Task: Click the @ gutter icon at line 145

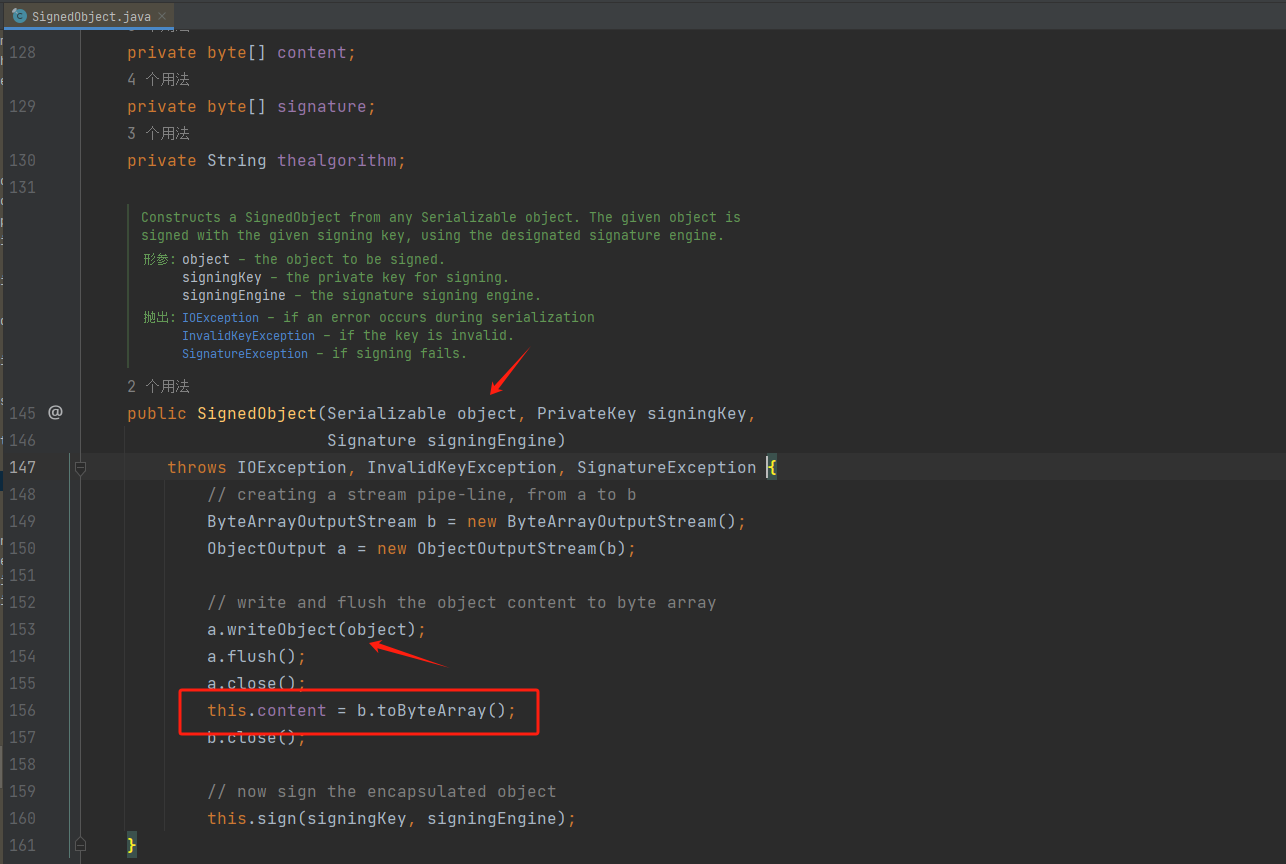Action: (x=55, y=412)
